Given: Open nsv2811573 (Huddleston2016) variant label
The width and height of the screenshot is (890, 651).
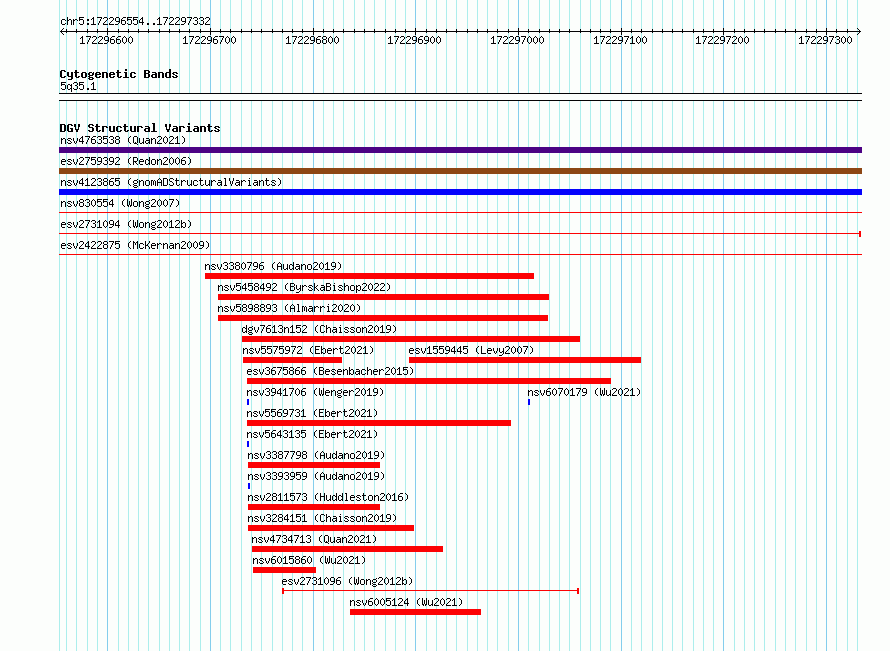Looking at the screenshot, I should (328, 497).
